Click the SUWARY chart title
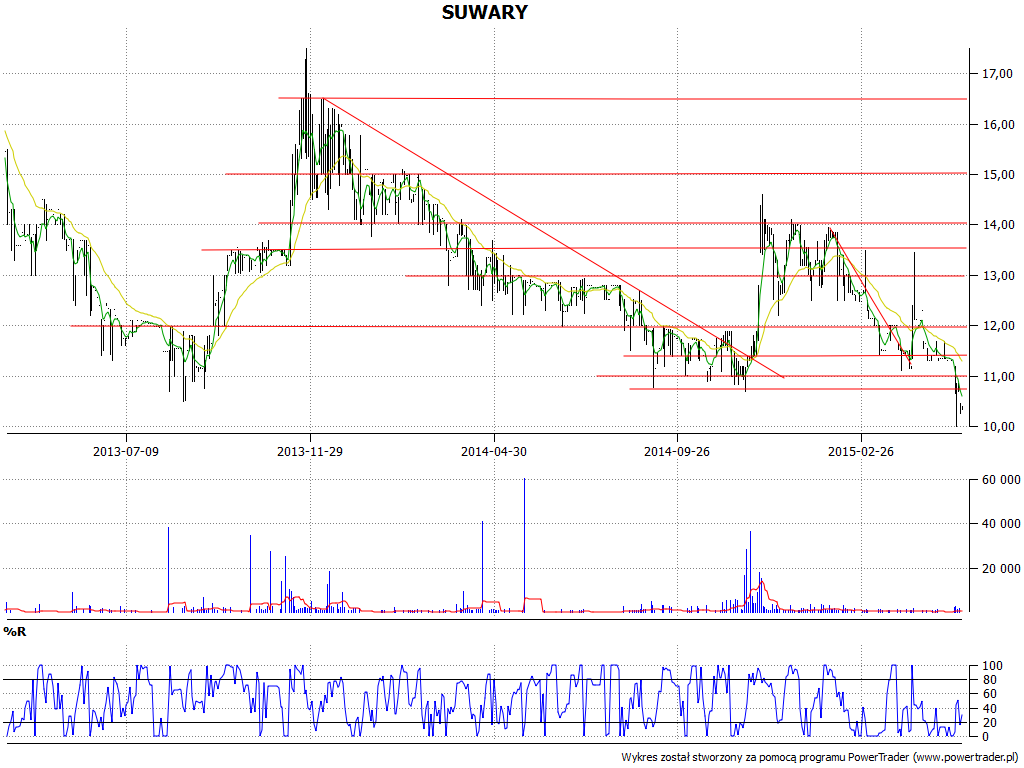 (484, 12)
